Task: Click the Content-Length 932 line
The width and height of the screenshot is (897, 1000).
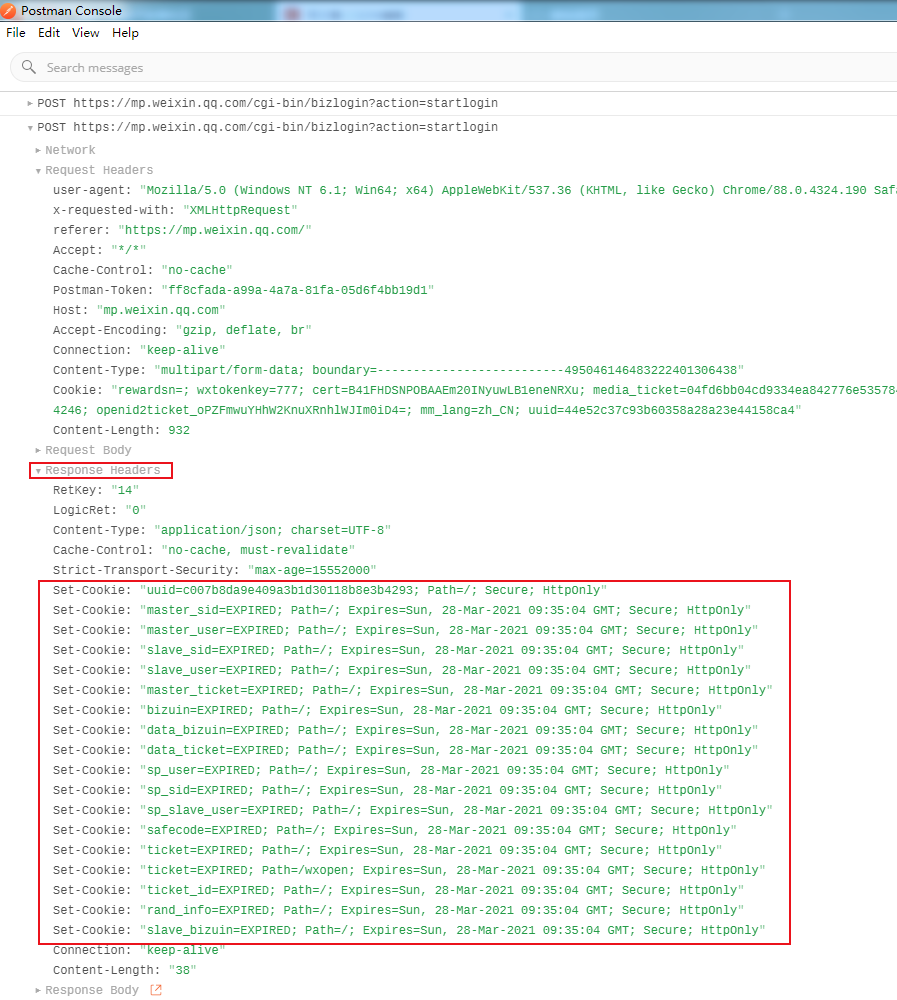Action: (121, 430)
